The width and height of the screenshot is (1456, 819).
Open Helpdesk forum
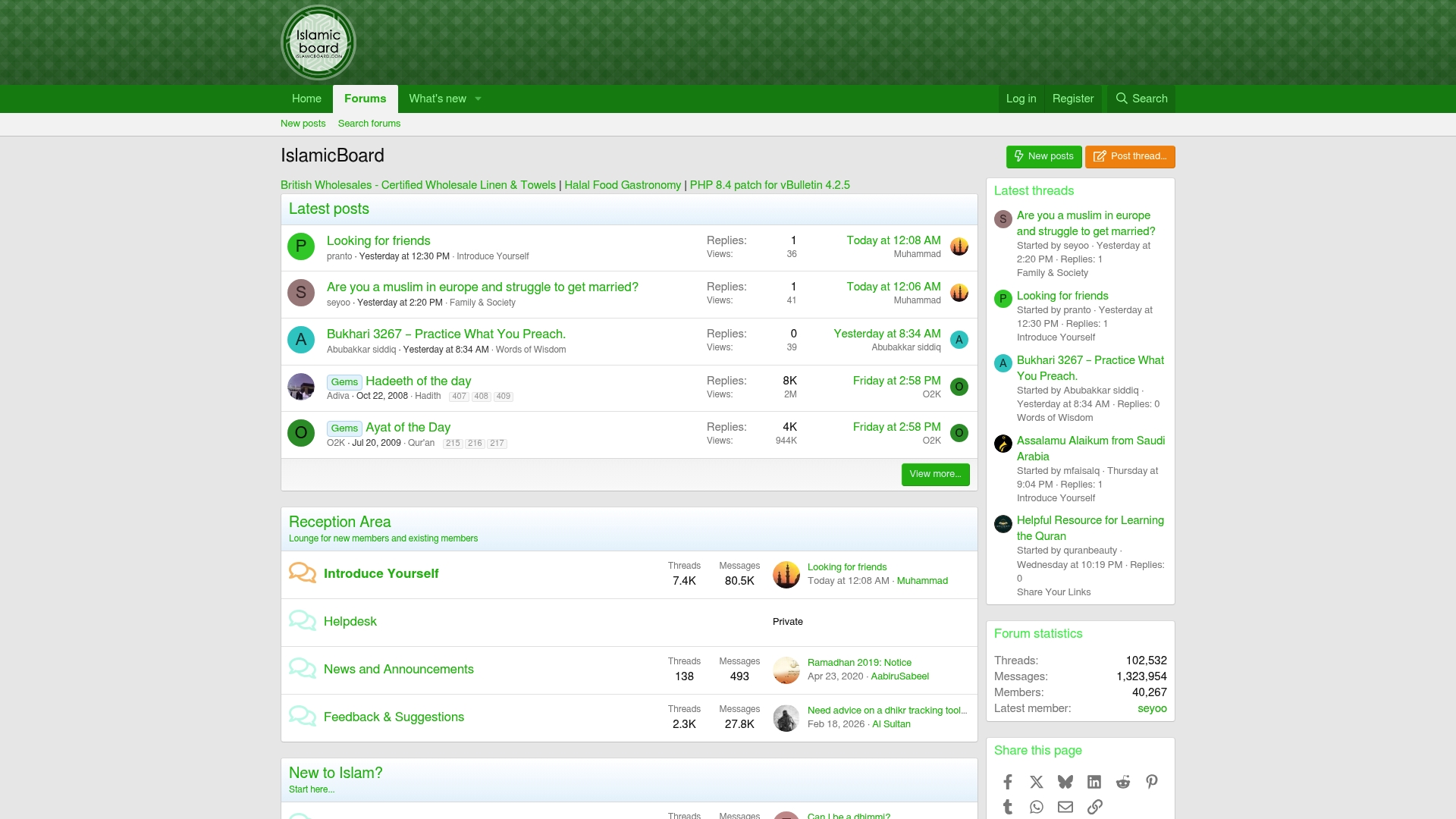[x=350, y=621]
